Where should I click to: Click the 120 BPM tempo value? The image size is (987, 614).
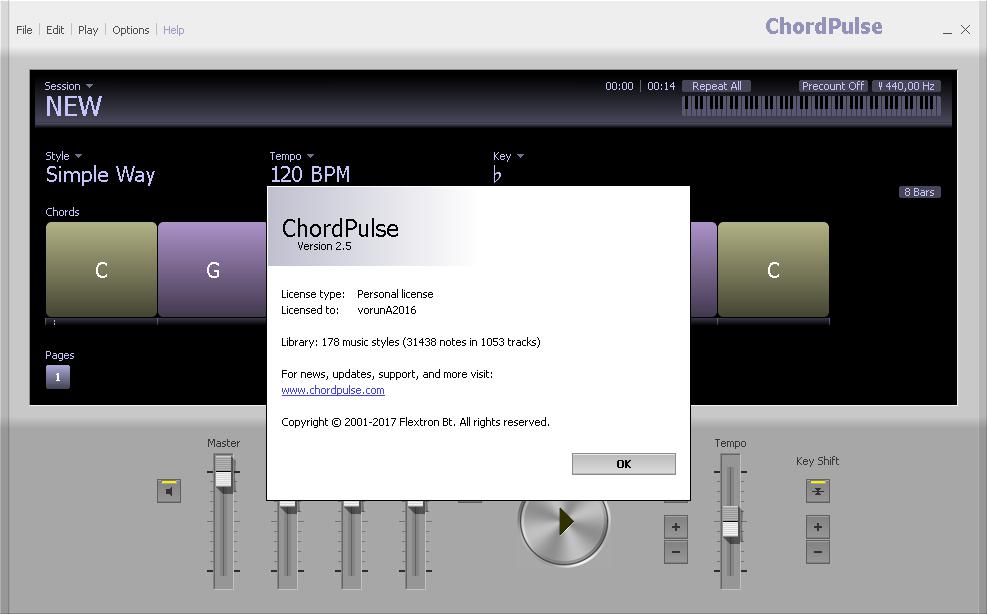coord(310,174)
